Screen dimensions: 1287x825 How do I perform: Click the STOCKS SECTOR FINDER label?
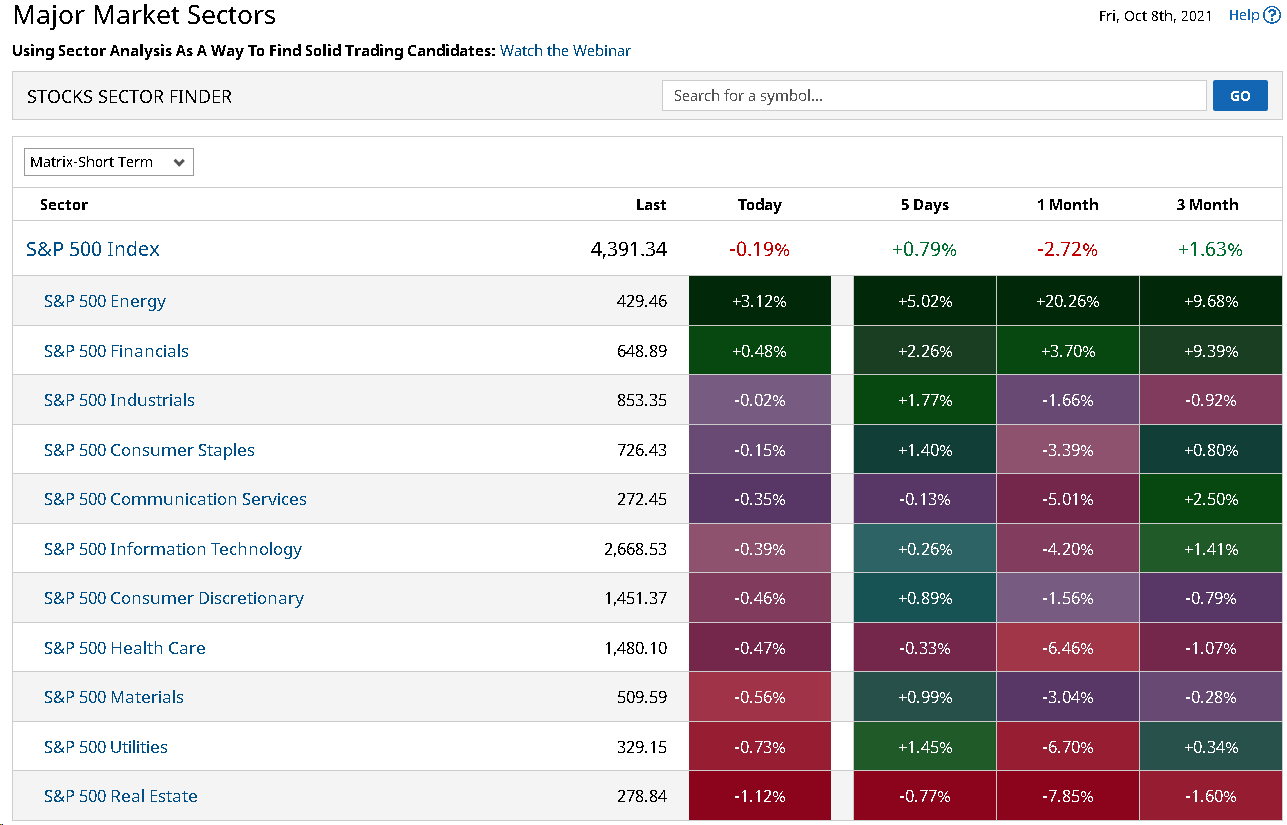point(129,97)
